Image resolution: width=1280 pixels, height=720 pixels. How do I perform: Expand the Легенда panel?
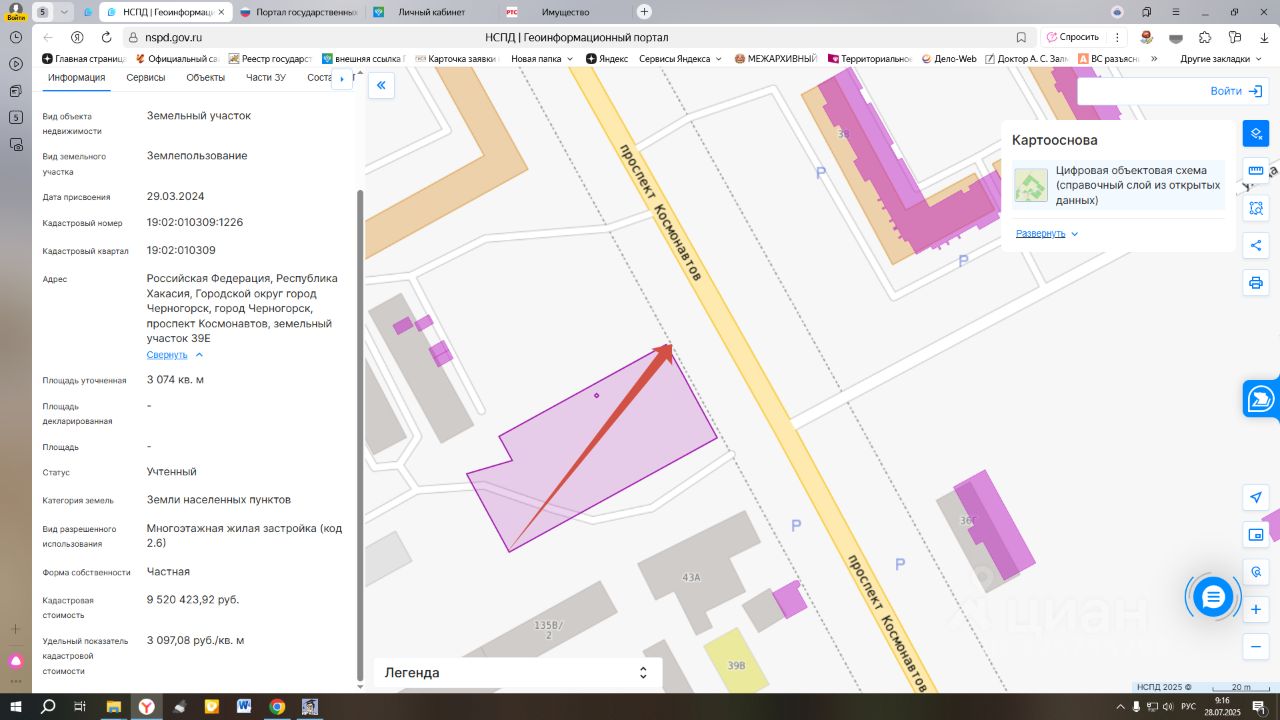[517, 673]
